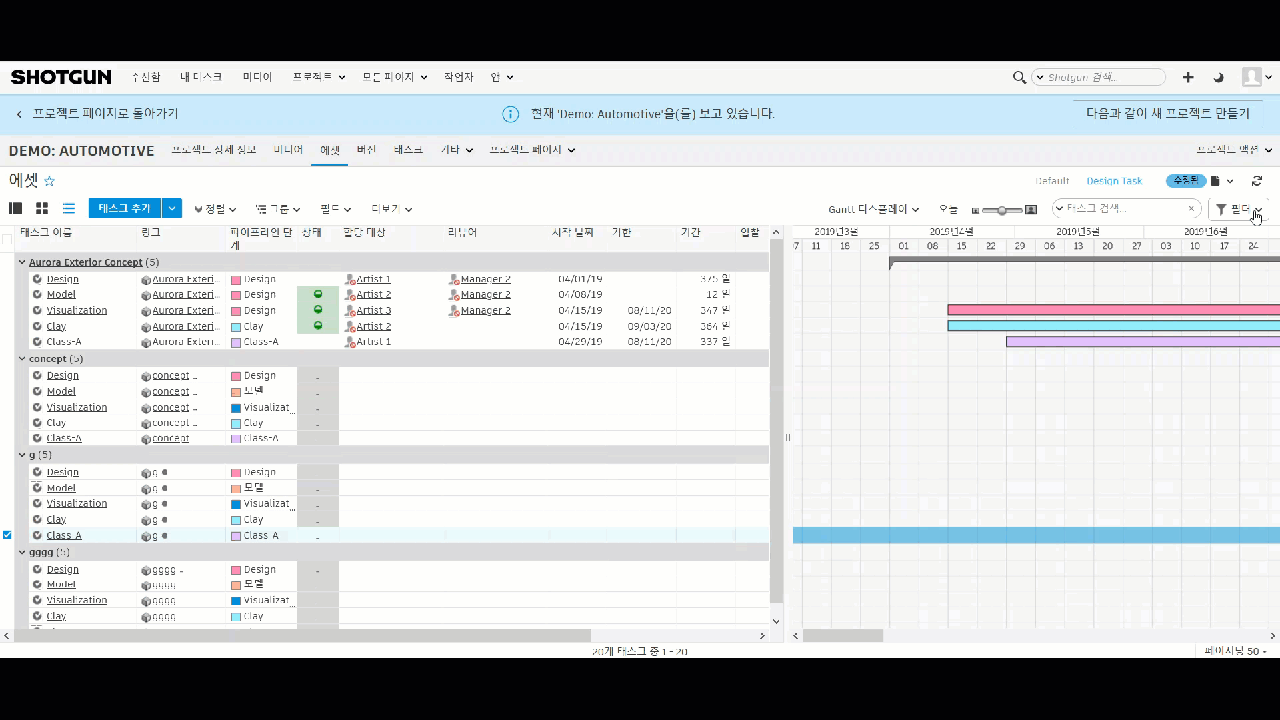Open the Artist 1 link in Aurora Design row

374,279
